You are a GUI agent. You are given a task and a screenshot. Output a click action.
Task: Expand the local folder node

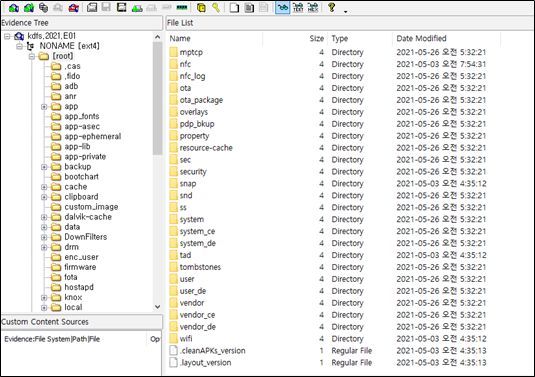[x=44, y=307]
